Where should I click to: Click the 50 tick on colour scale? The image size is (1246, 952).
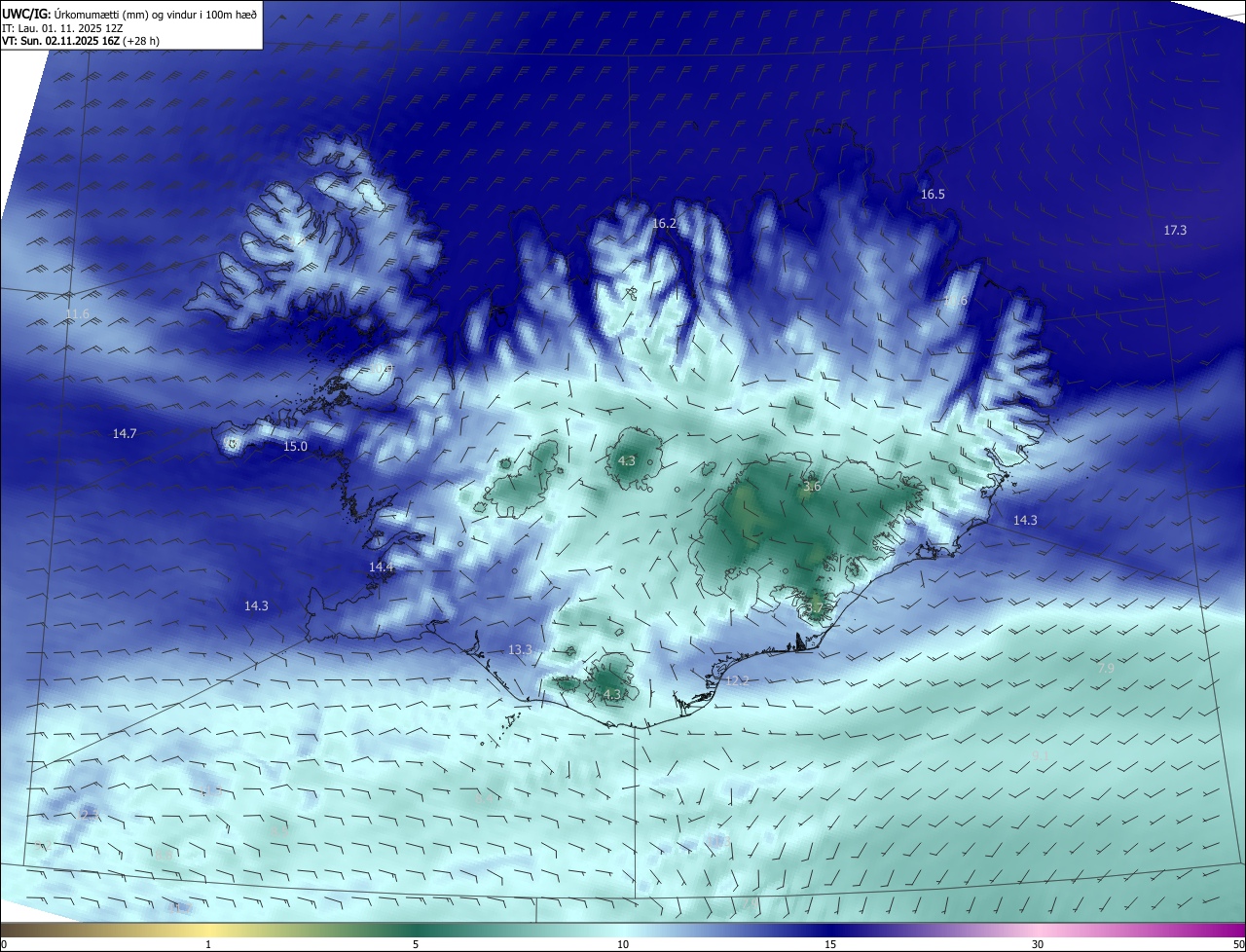1238,944
